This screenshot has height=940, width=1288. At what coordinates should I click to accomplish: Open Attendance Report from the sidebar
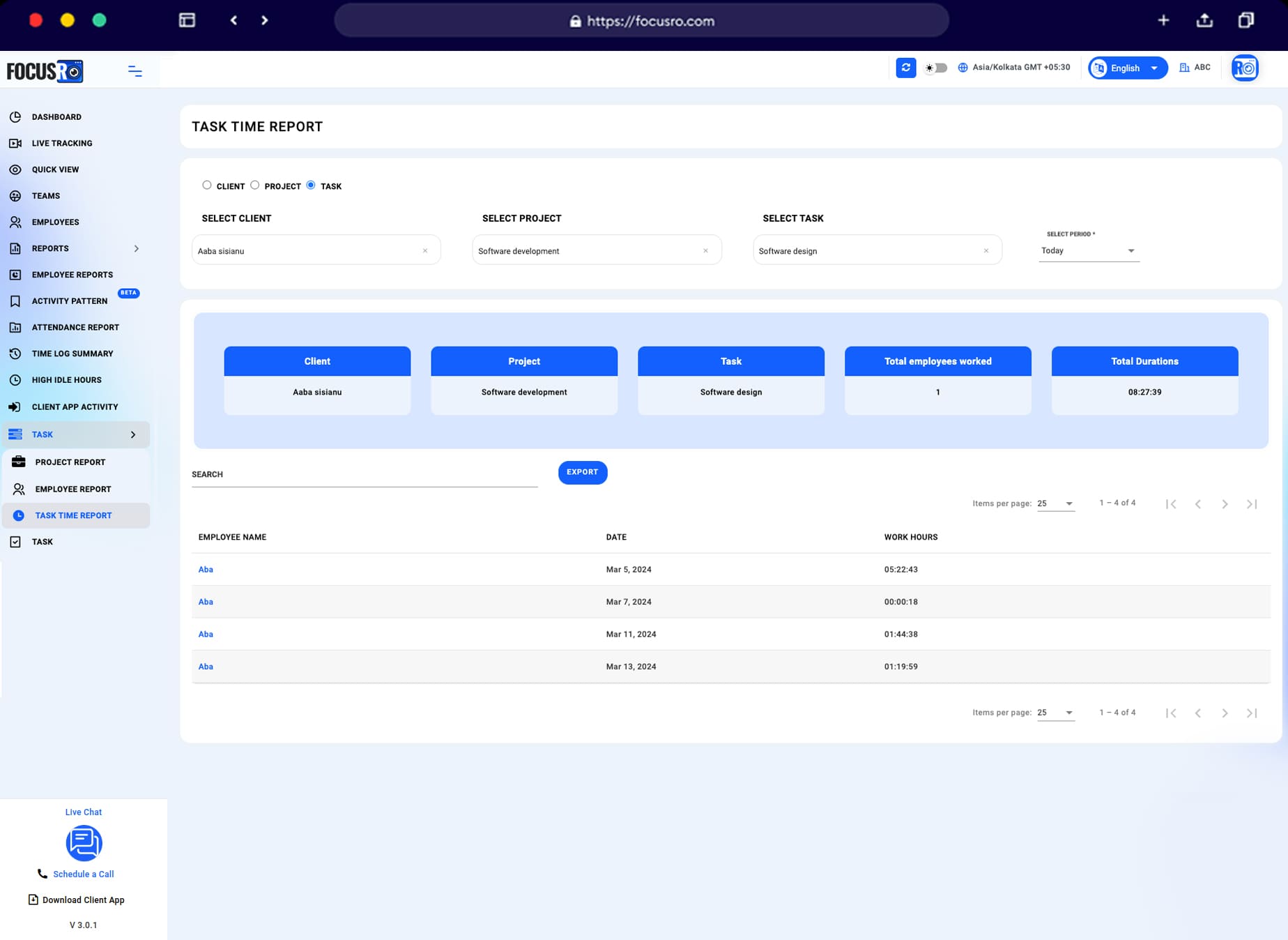pyautogui.click(x=75, y=327)
